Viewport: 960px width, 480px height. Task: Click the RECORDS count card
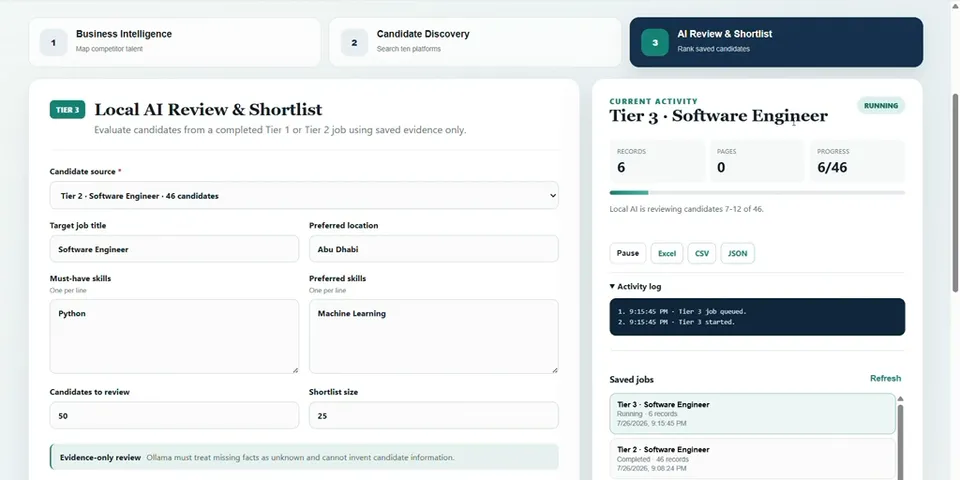tap(658, 161)
